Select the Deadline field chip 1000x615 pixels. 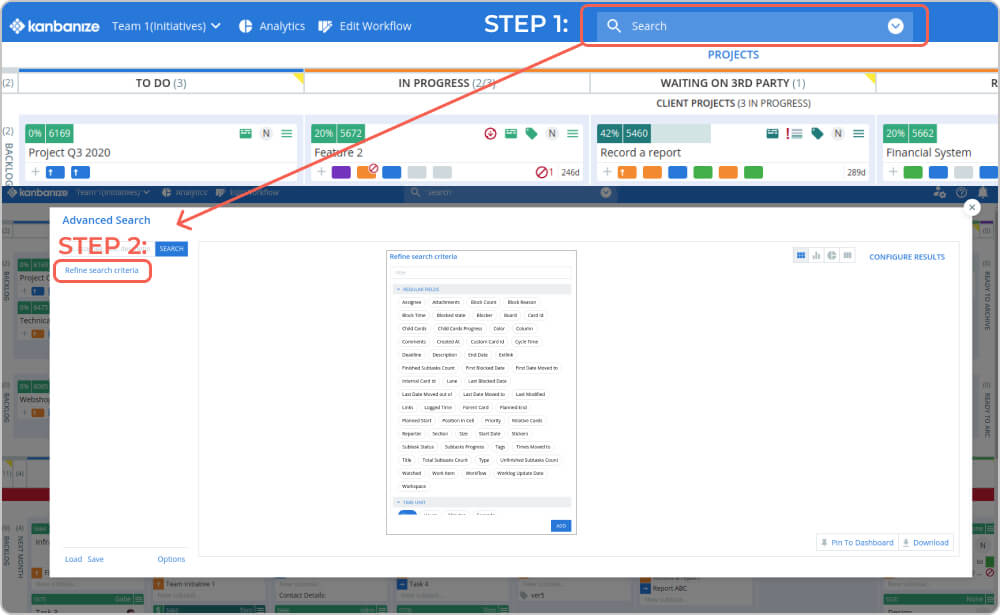coord(411,355)
